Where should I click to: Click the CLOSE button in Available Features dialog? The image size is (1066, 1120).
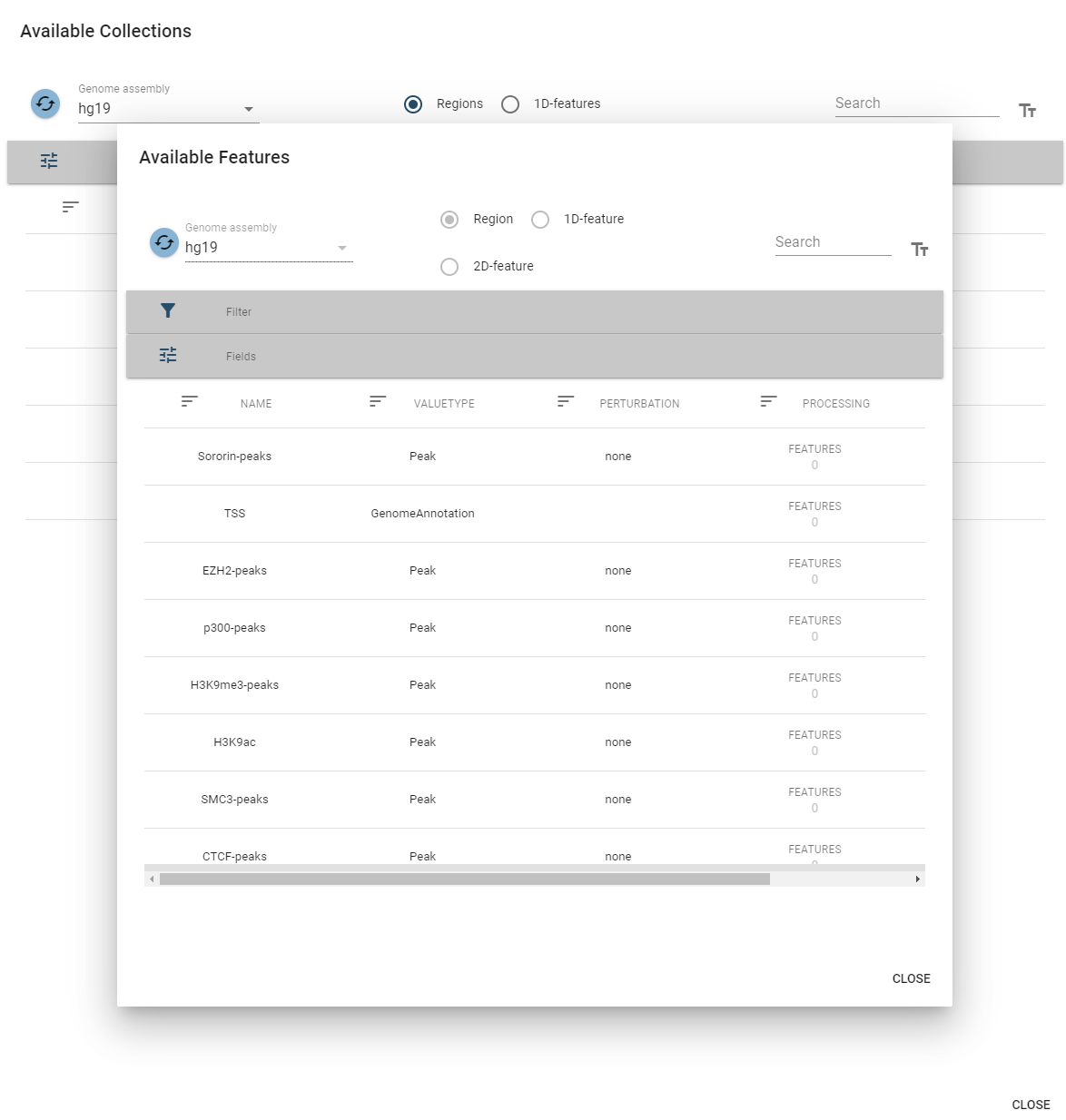(911, 978)
